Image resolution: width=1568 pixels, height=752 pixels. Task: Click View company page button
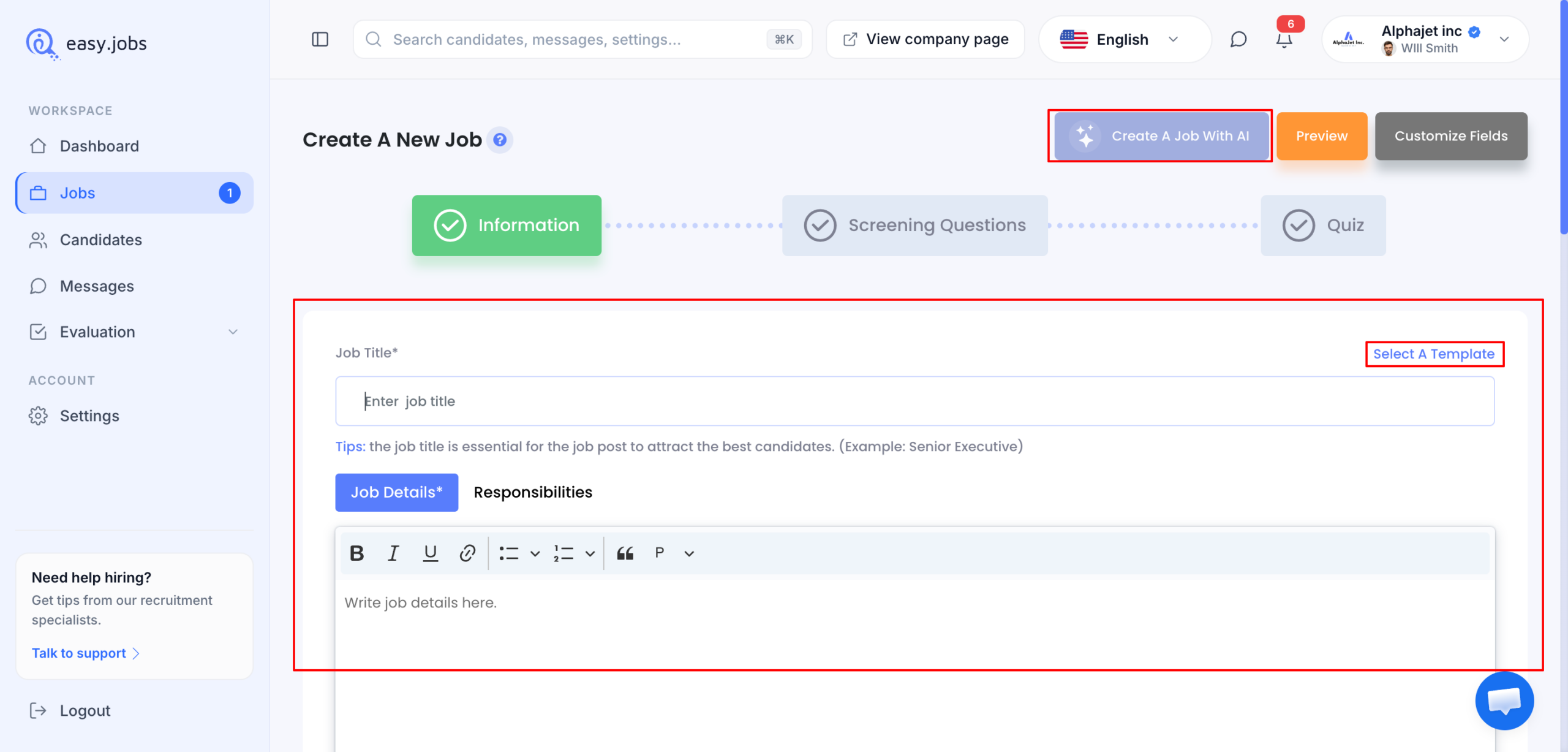(925, 39)
